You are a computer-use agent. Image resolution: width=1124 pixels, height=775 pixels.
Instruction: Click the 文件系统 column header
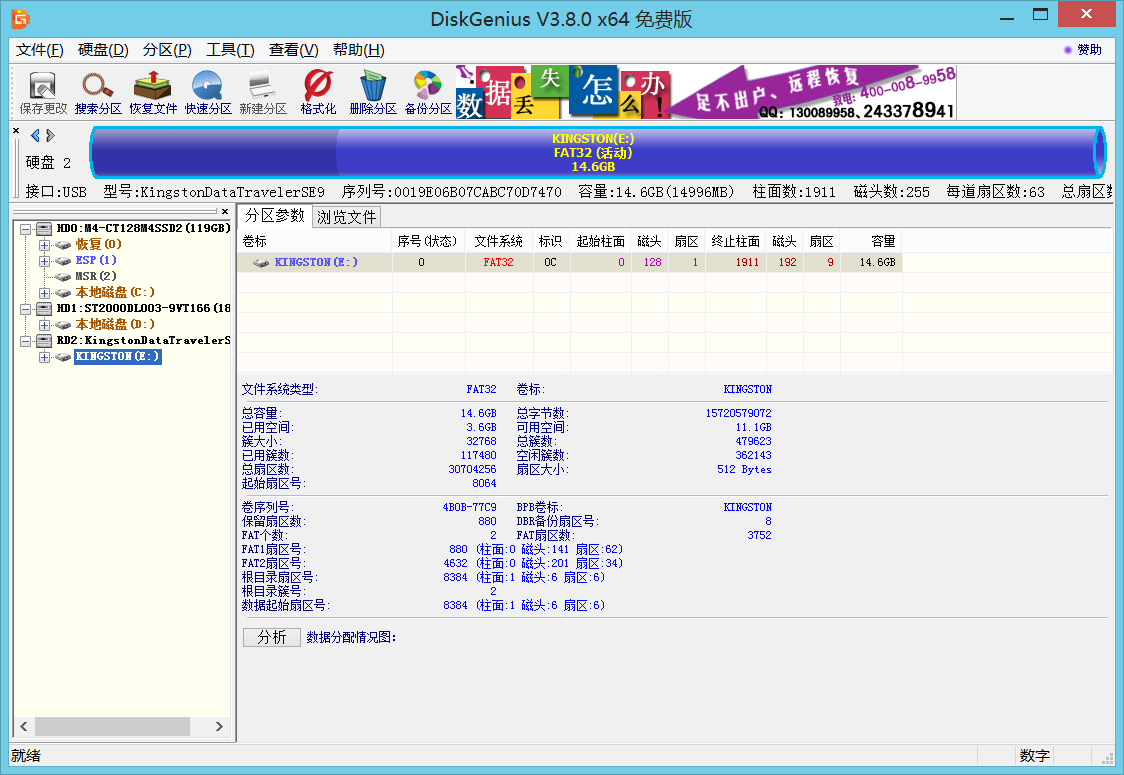(x=498, y=242)
